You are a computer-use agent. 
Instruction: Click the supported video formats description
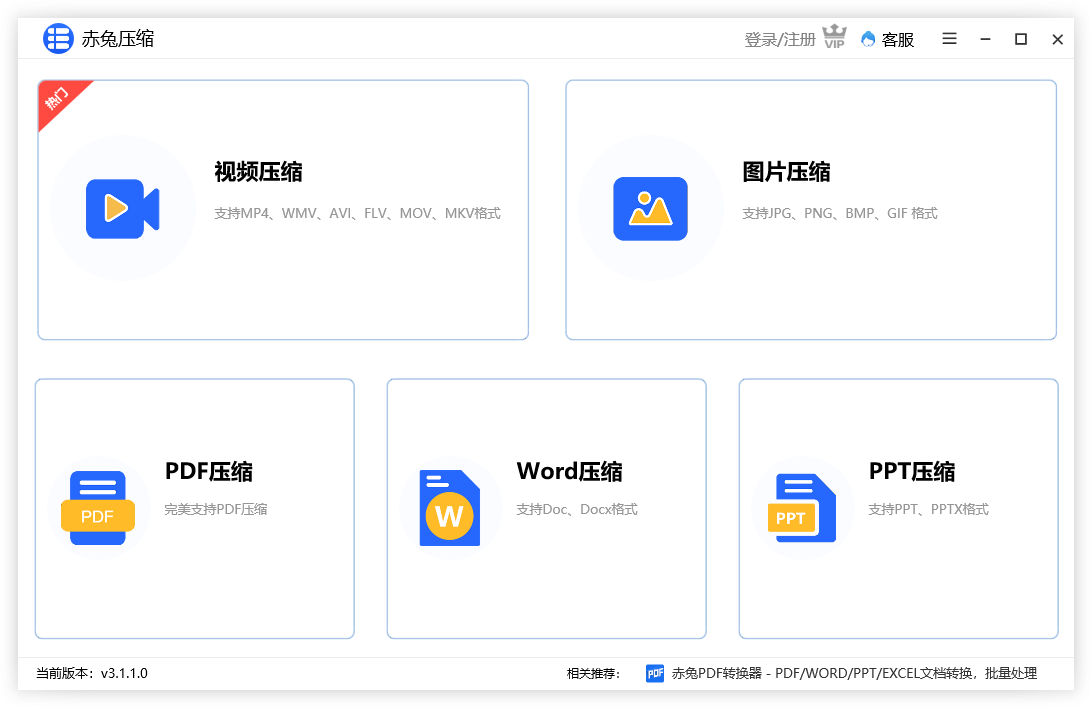coord(357,213)
